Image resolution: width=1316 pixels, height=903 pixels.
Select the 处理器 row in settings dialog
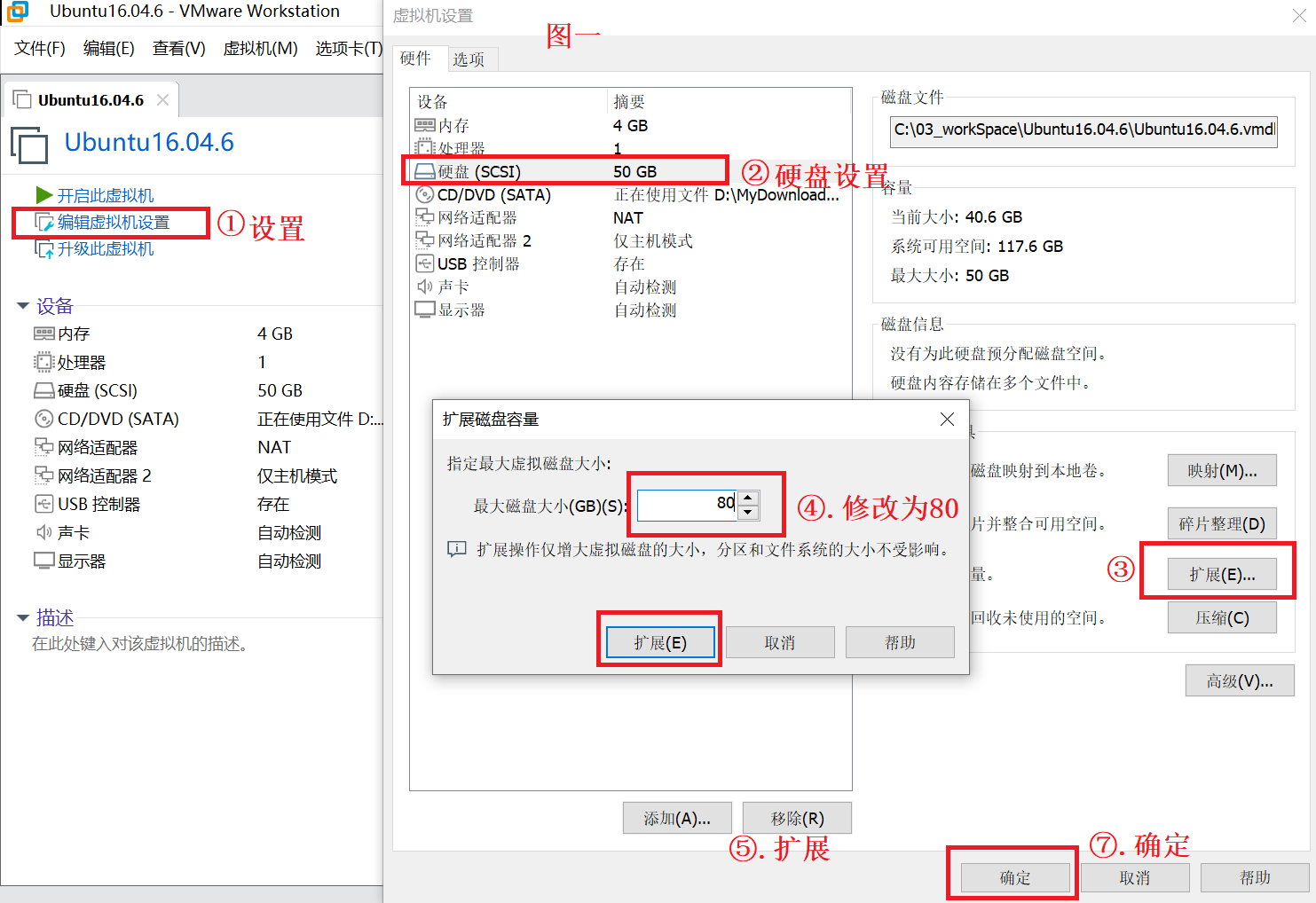click(x=630, y=148)
